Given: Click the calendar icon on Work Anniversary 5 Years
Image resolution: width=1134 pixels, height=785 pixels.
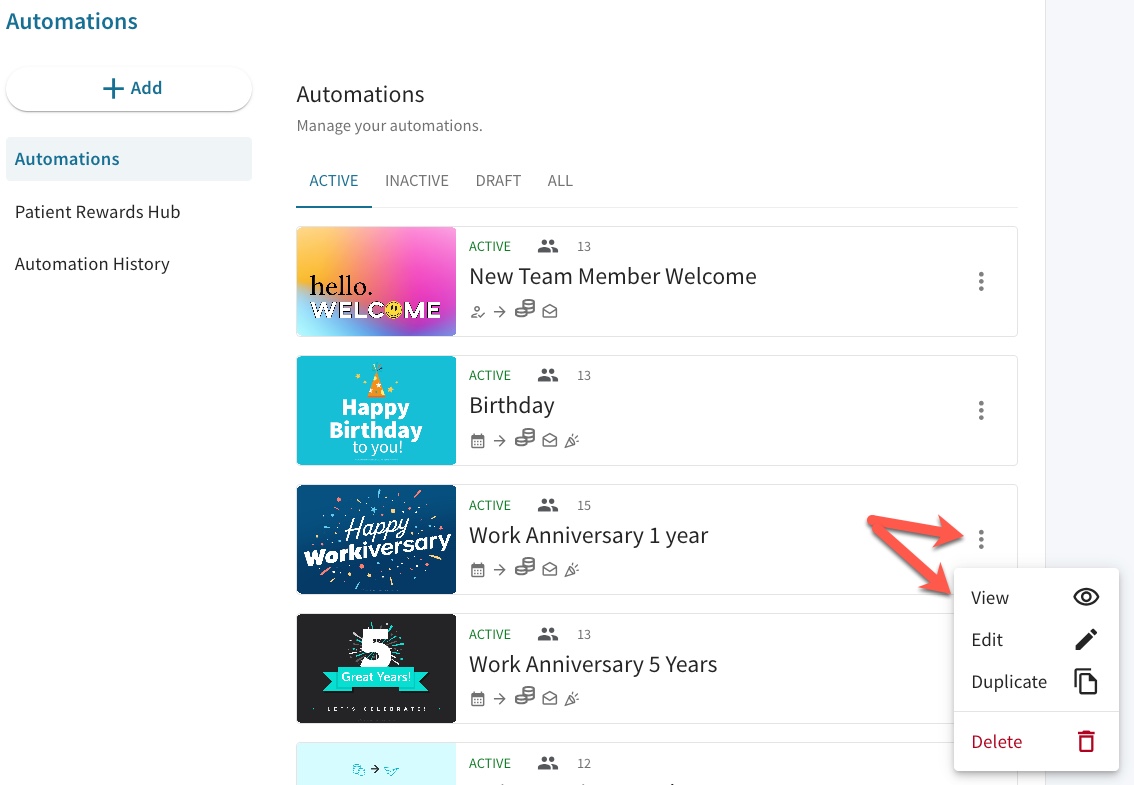Looking at the screenshot, I should [x=477, y=699].
